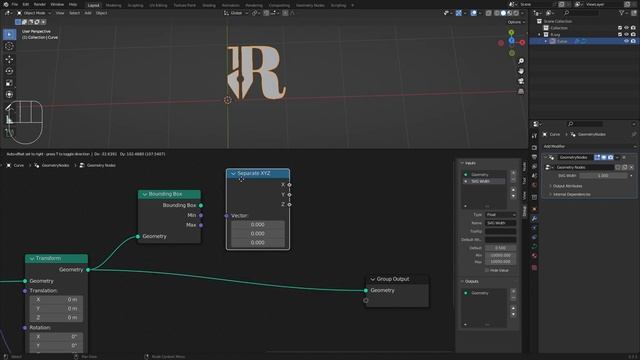This screenshot has width=640, height=360.
Task: Collapse the Transform node chevron
Action: click(x=31, y=258)
